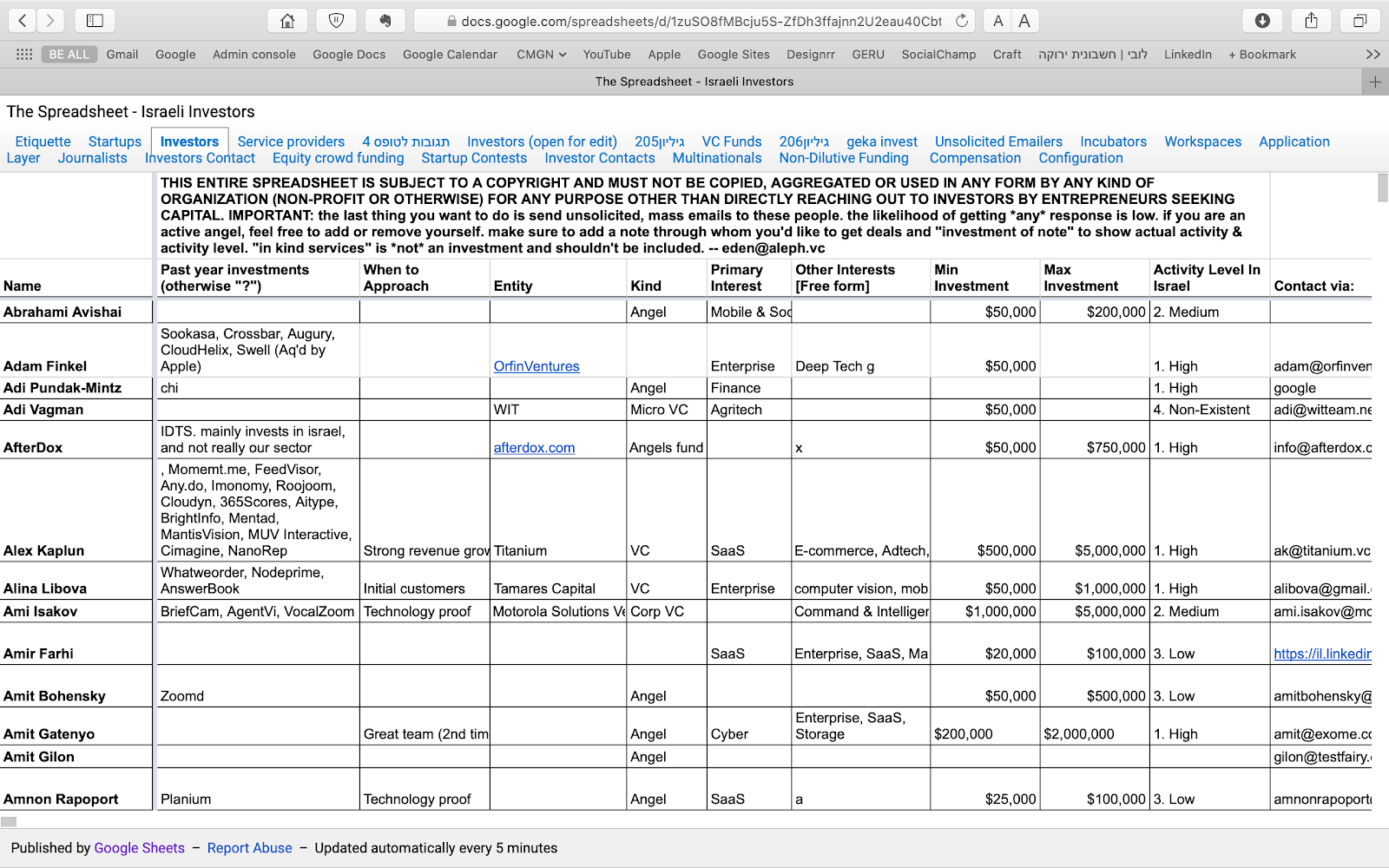1389x868 pixels.
Task: Open the Unsolicited Emailers tab
Action: click(998, 141)
